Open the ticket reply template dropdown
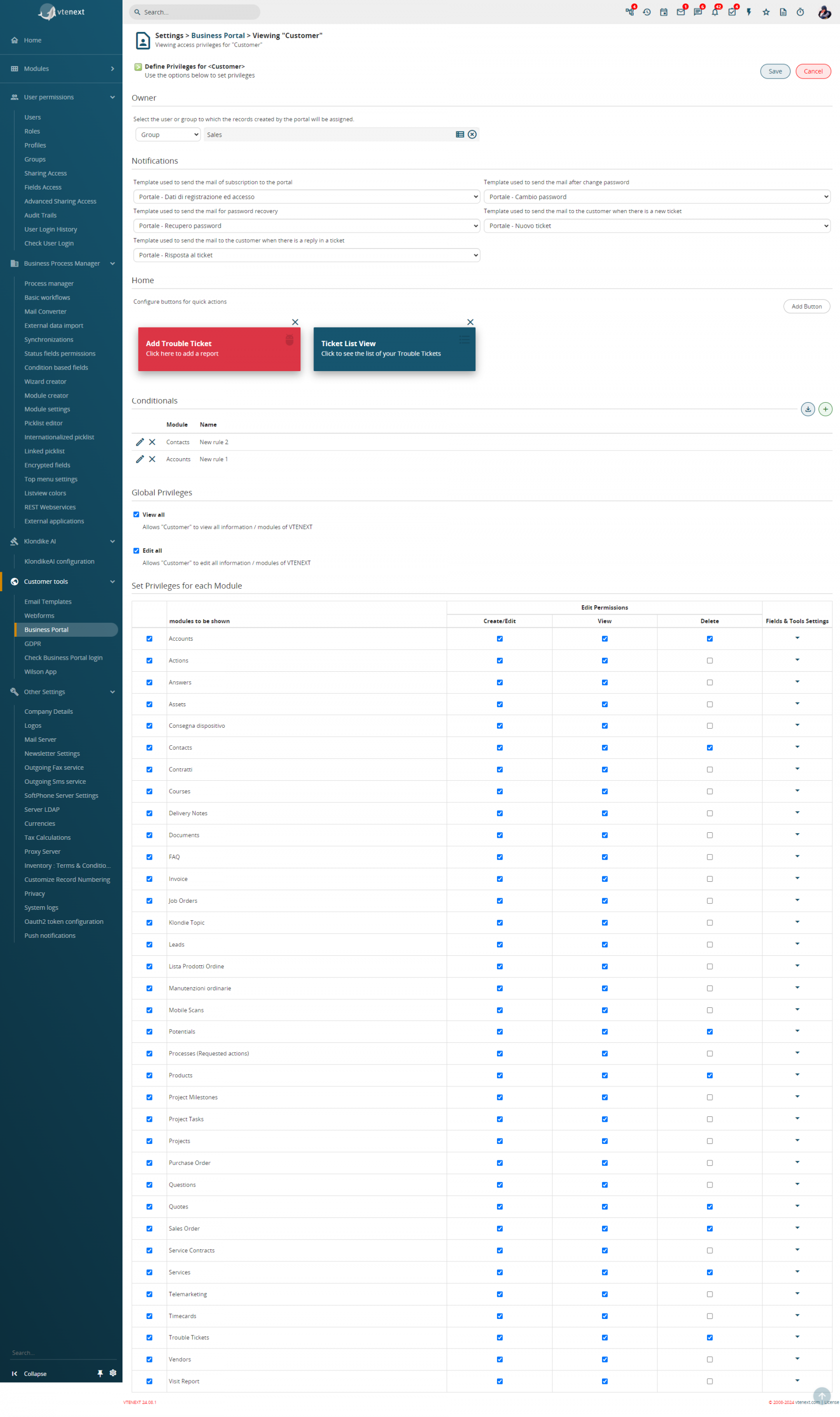The width and height of the screenshot is (840, 1417). pyautogui.click(x=306, y=255)
